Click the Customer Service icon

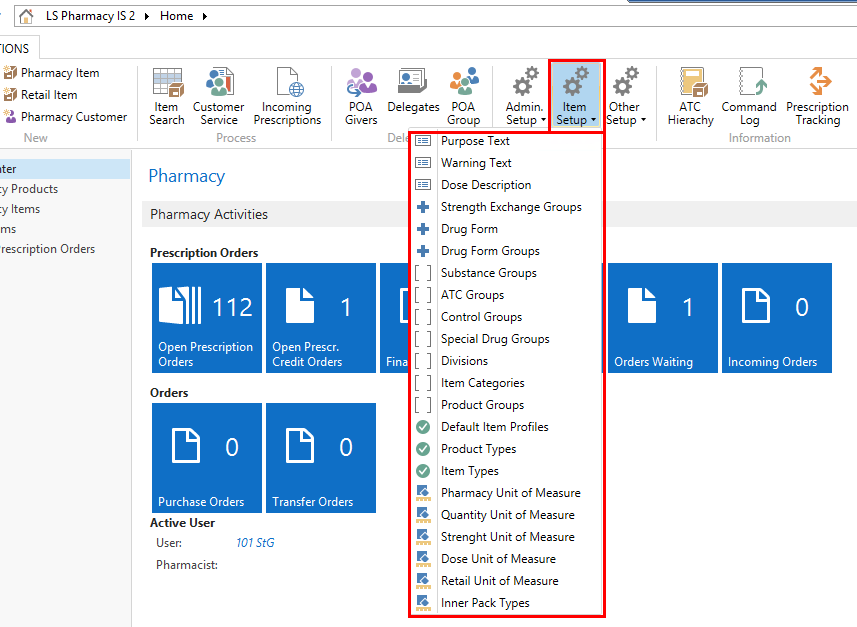click(x=218, y=97)
